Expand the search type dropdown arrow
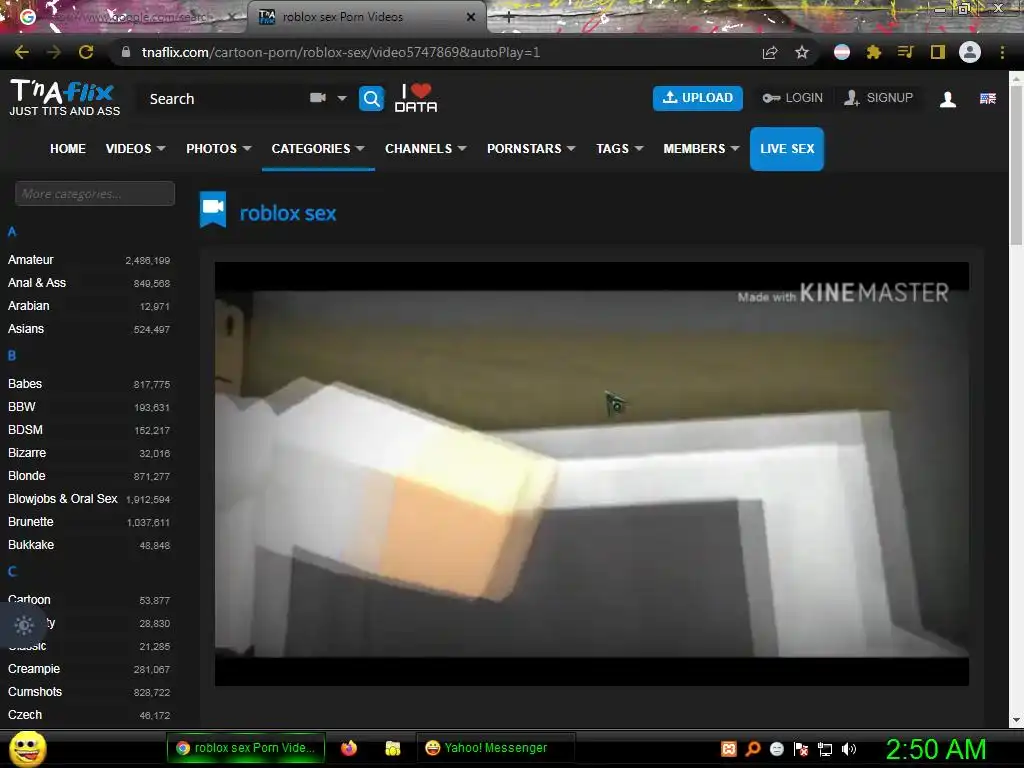This screenshot has width=1024, height=768. pos(342,98)
